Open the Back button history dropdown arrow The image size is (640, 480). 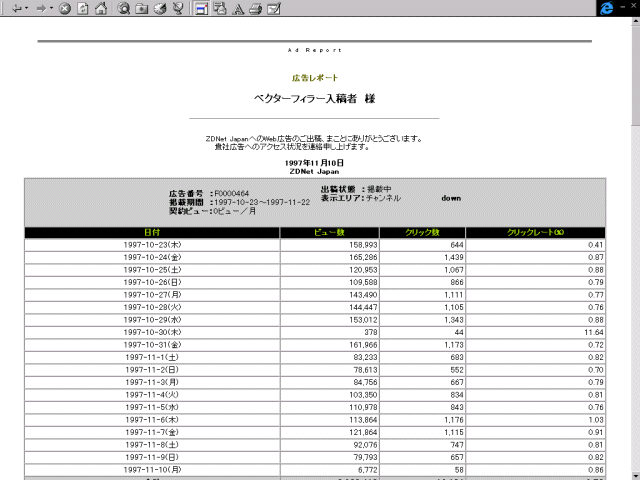click(x=27, y=8)
